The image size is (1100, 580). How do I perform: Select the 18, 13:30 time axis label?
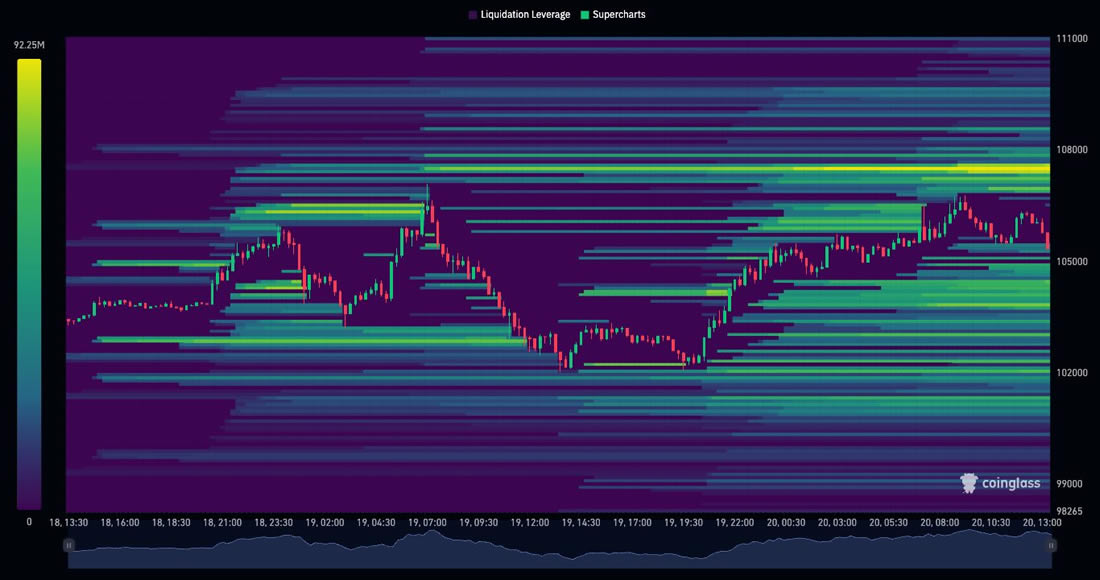[69, 522]
